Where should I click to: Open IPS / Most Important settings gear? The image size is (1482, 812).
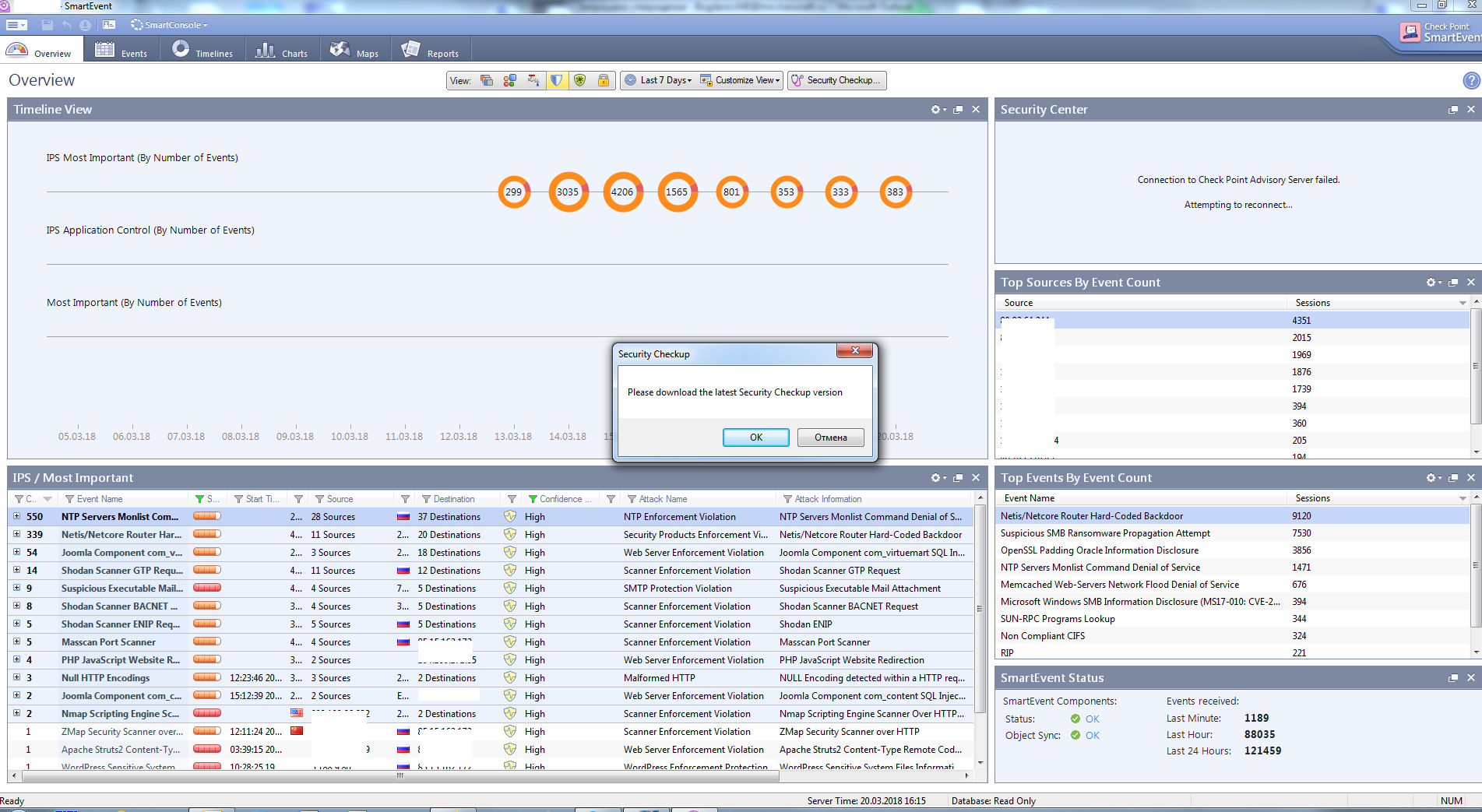point(938,478)
